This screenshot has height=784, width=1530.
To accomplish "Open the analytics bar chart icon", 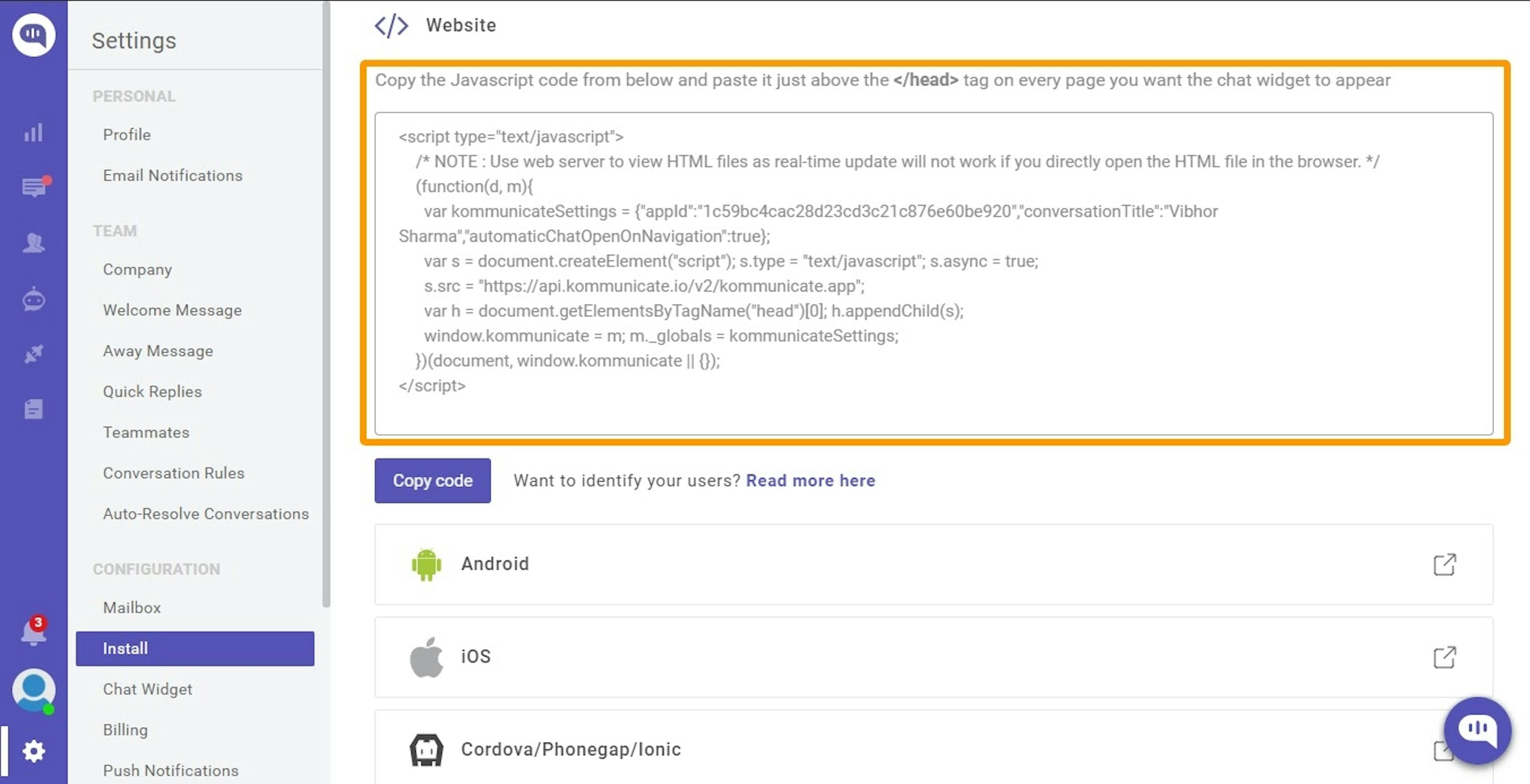I will pos(34,132).
